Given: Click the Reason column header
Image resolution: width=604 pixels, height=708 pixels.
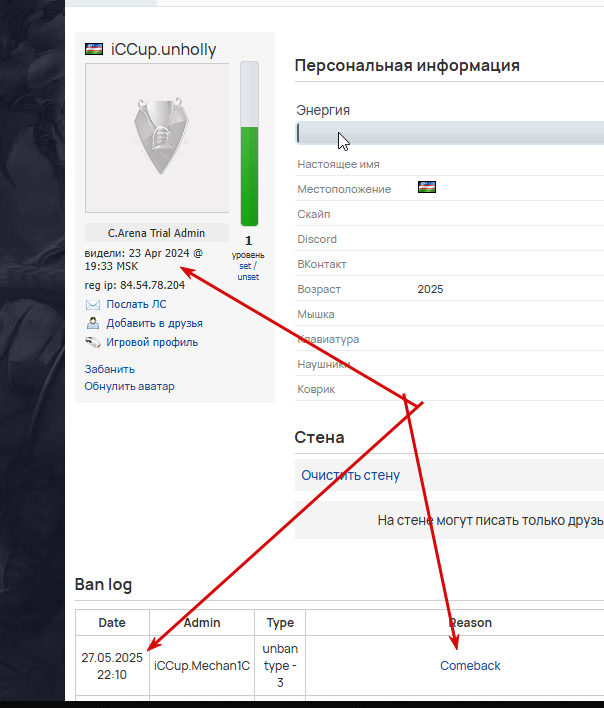Looking at the screenshot, I should click(x=470, y=623).
